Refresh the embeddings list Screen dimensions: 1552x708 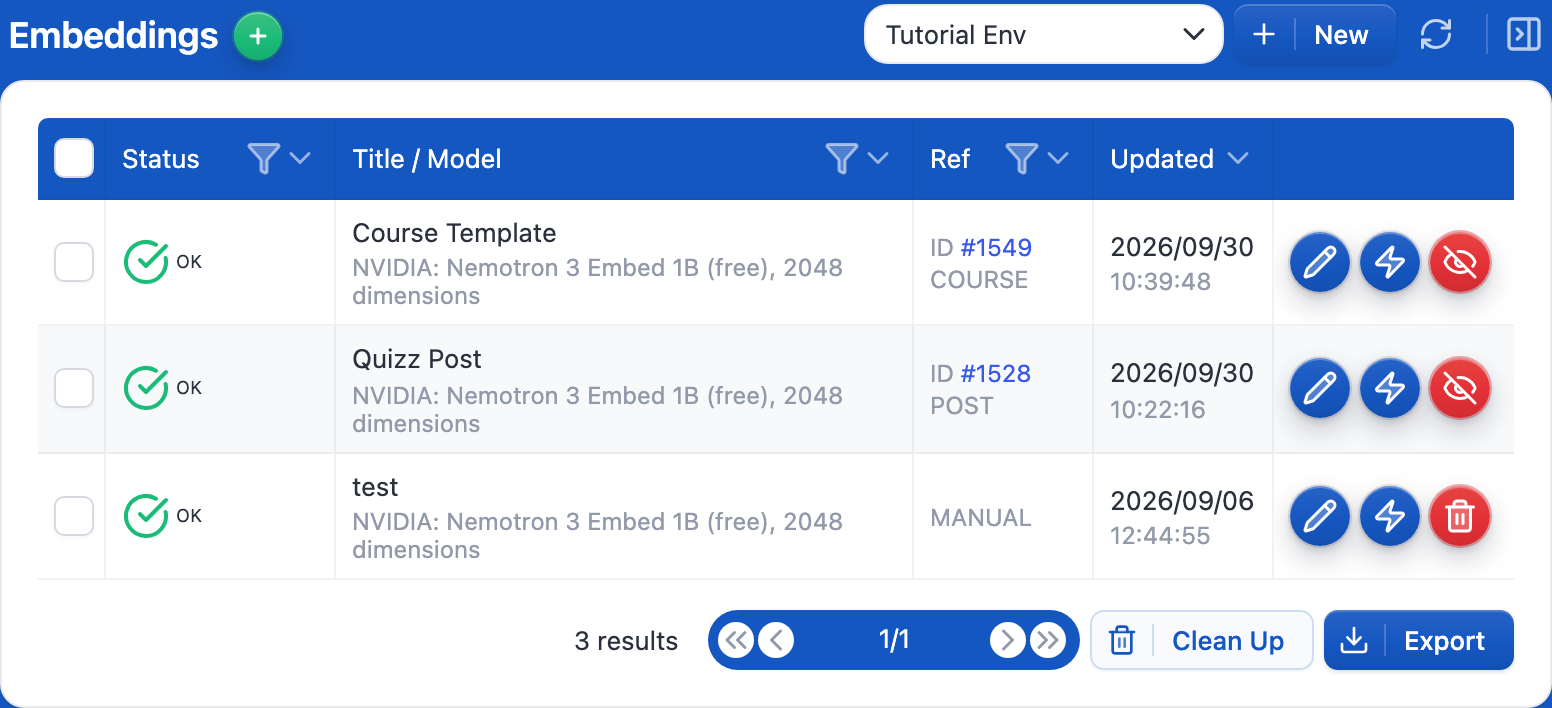(1436, 35)
